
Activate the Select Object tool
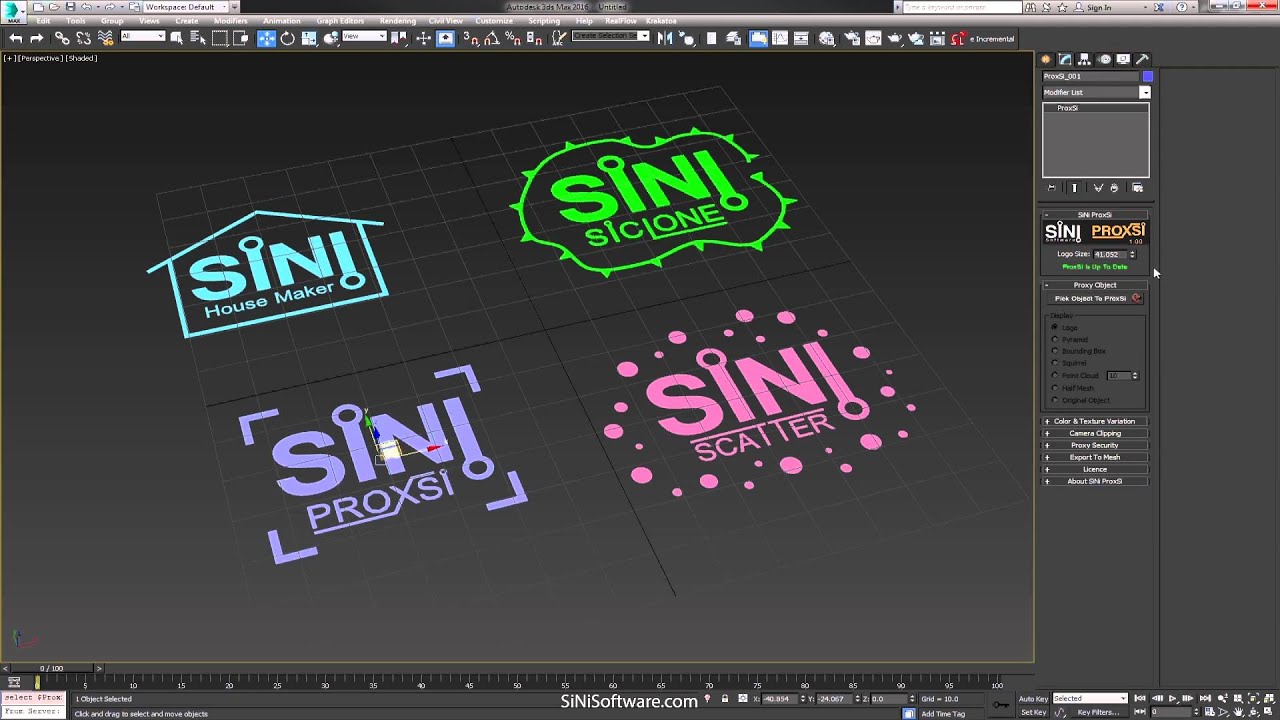point(177,38)
